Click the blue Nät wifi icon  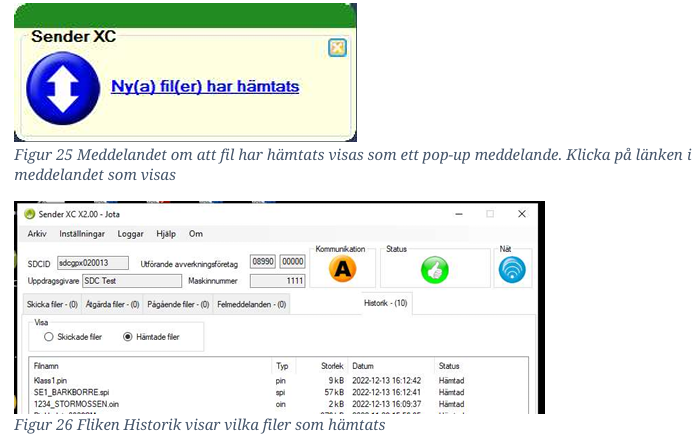(x=511, y=269)
